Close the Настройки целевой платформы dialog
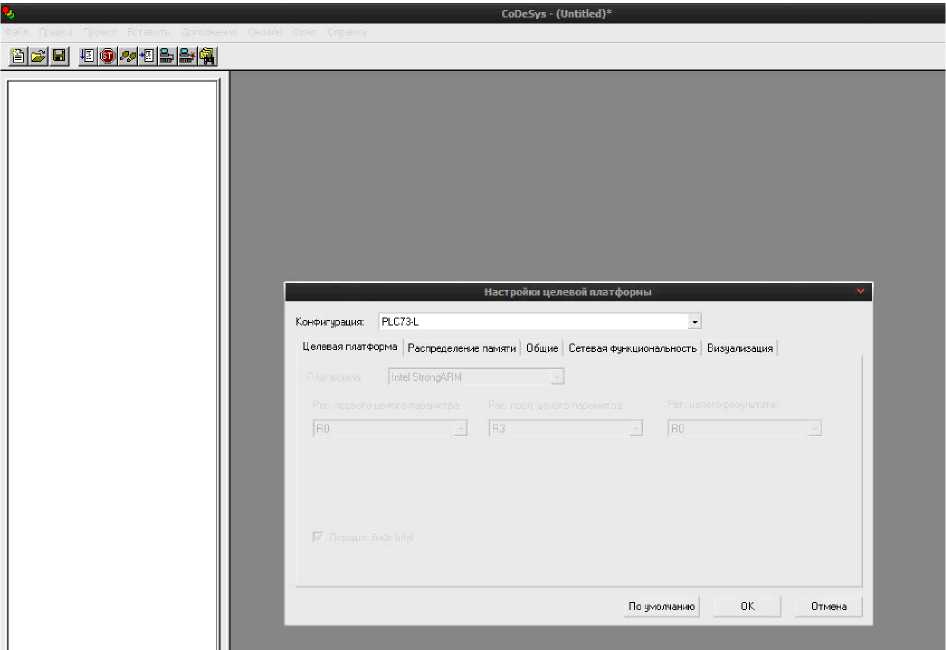Image resolution: width=946 pixels, height=650 pixels. tap(860, 291)
